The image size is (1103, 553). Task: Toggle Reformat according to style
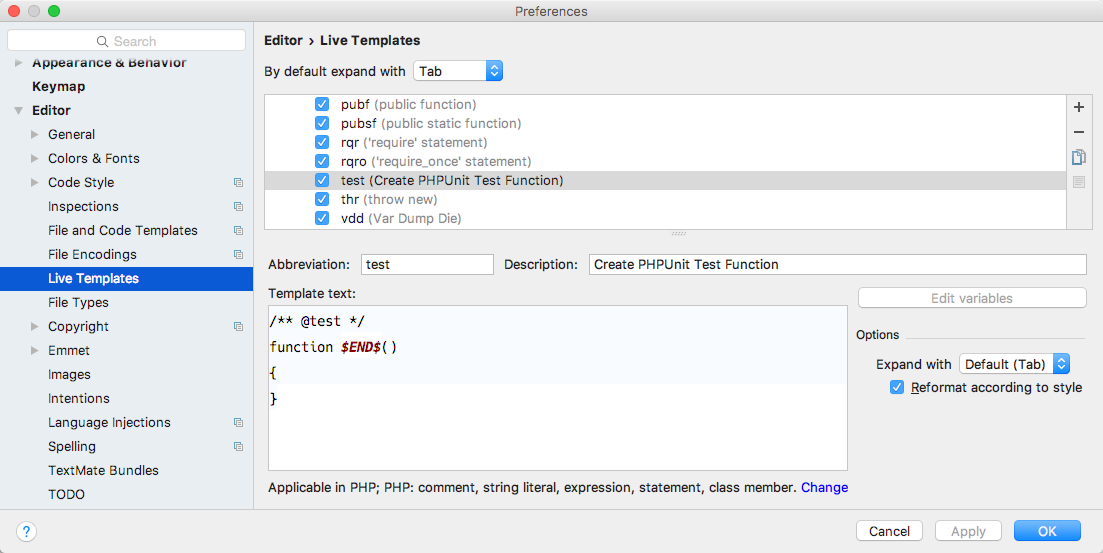897,387
